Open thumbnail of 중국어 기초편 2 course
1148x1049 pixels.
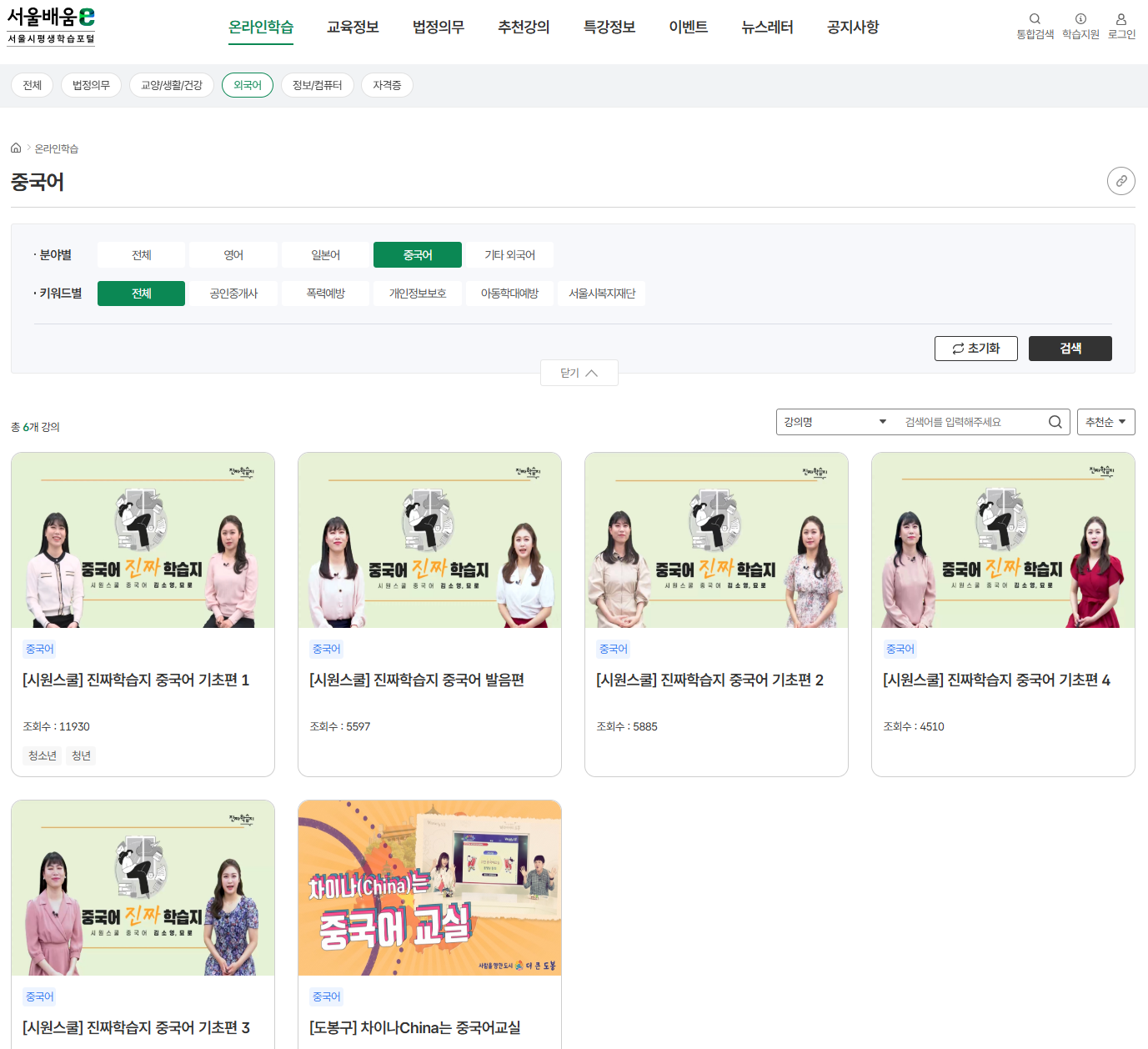[x=716, y=540]
